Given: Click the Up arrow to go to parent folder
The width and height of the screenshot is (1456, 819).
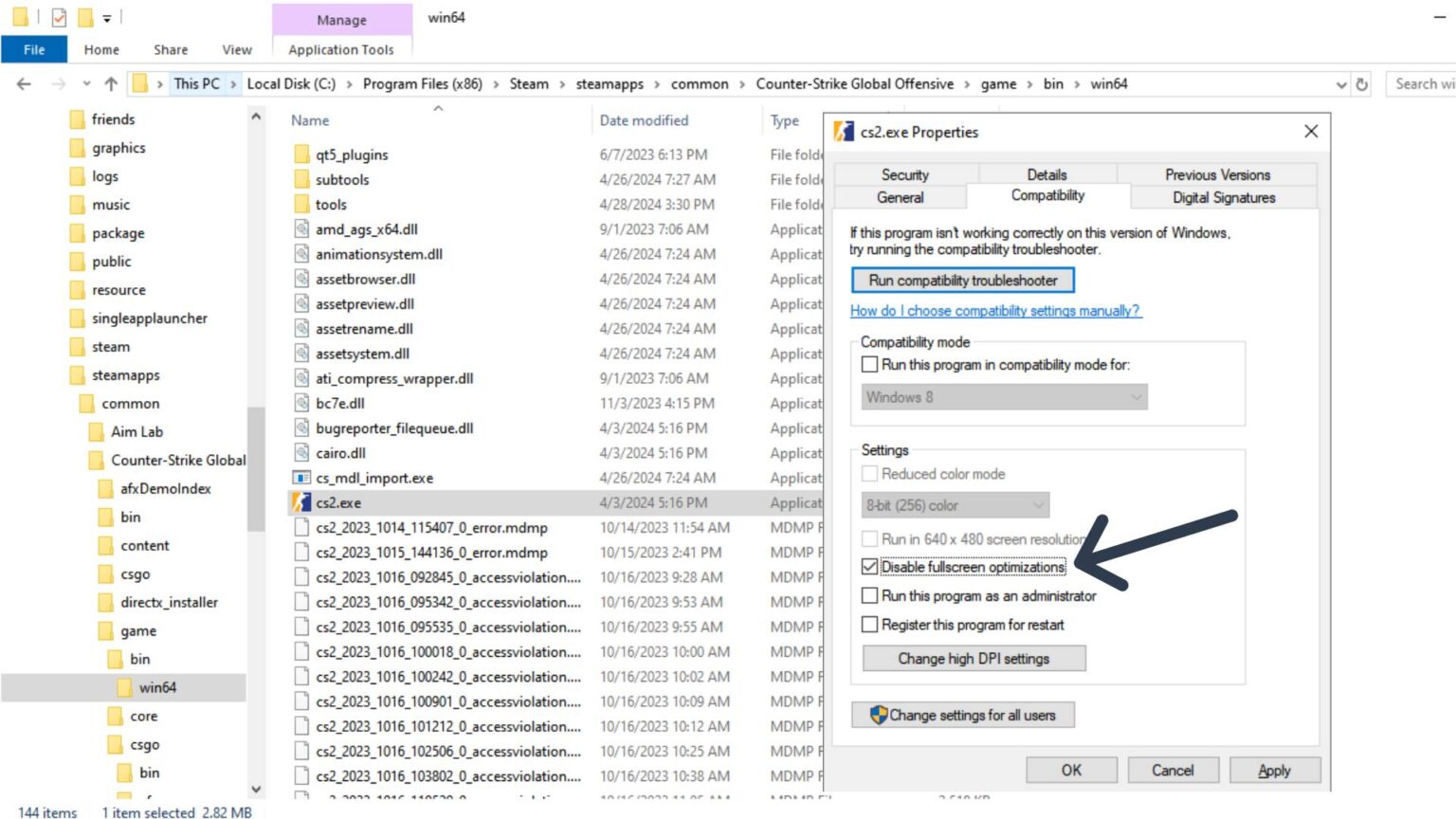Looking at the screenshot, I should [x=111, y=83].
